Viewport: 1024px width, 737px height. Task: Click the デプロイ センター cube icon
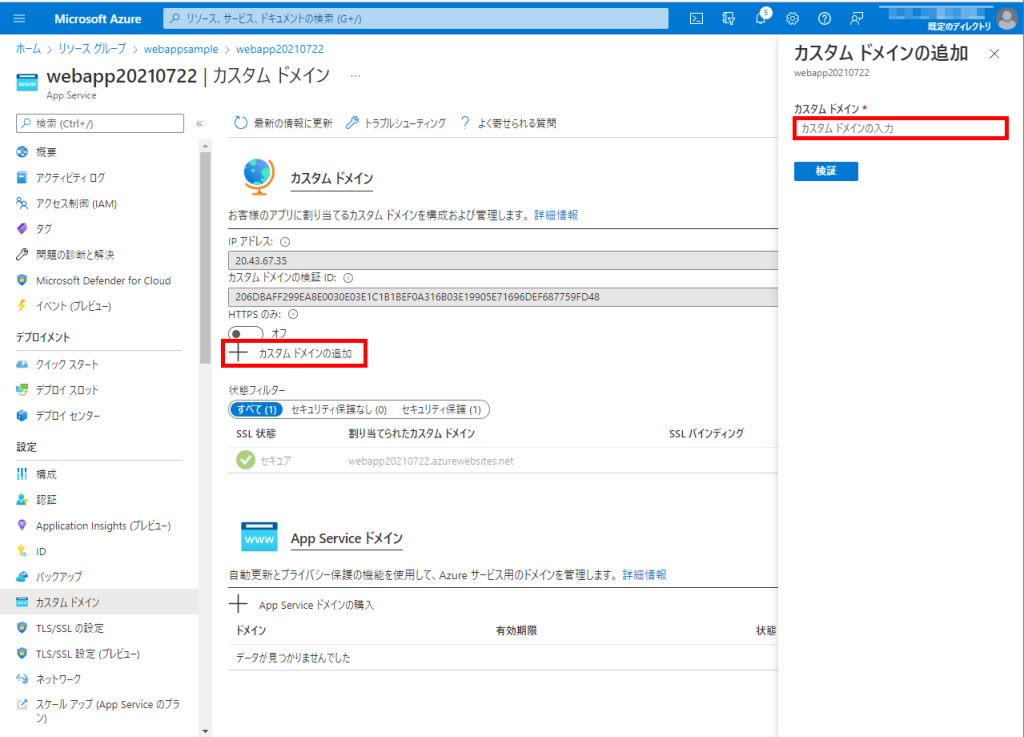click(22, 415)
